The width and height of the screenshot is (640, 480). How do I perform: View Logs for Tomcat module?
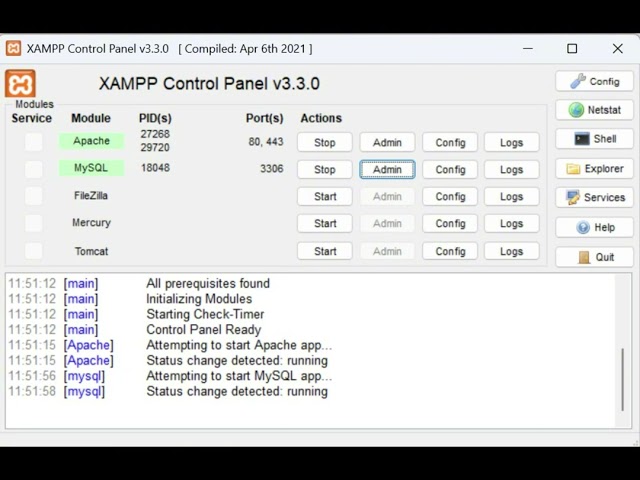pos(511,252)
